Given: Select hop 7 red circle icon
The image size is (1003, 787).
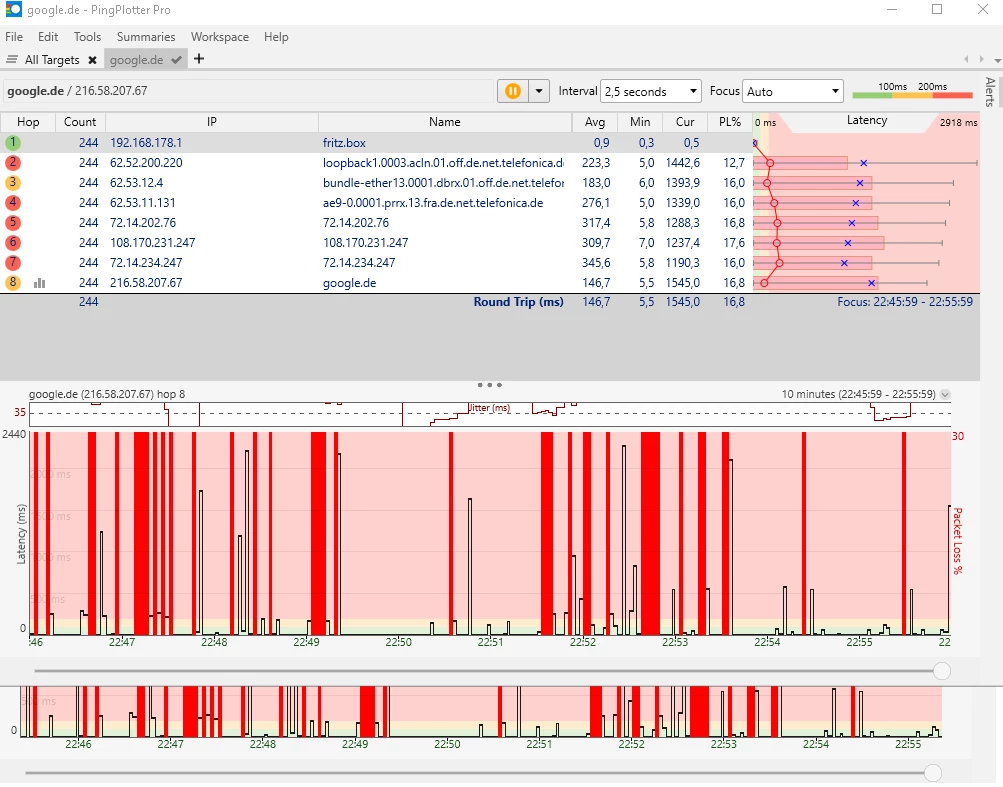Looking at the screenshot, I should [13, 262].
